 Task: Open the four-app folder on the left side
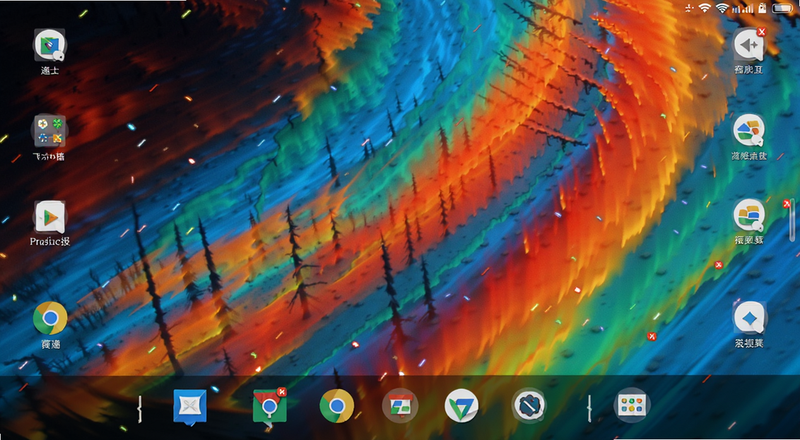(50, 130)
